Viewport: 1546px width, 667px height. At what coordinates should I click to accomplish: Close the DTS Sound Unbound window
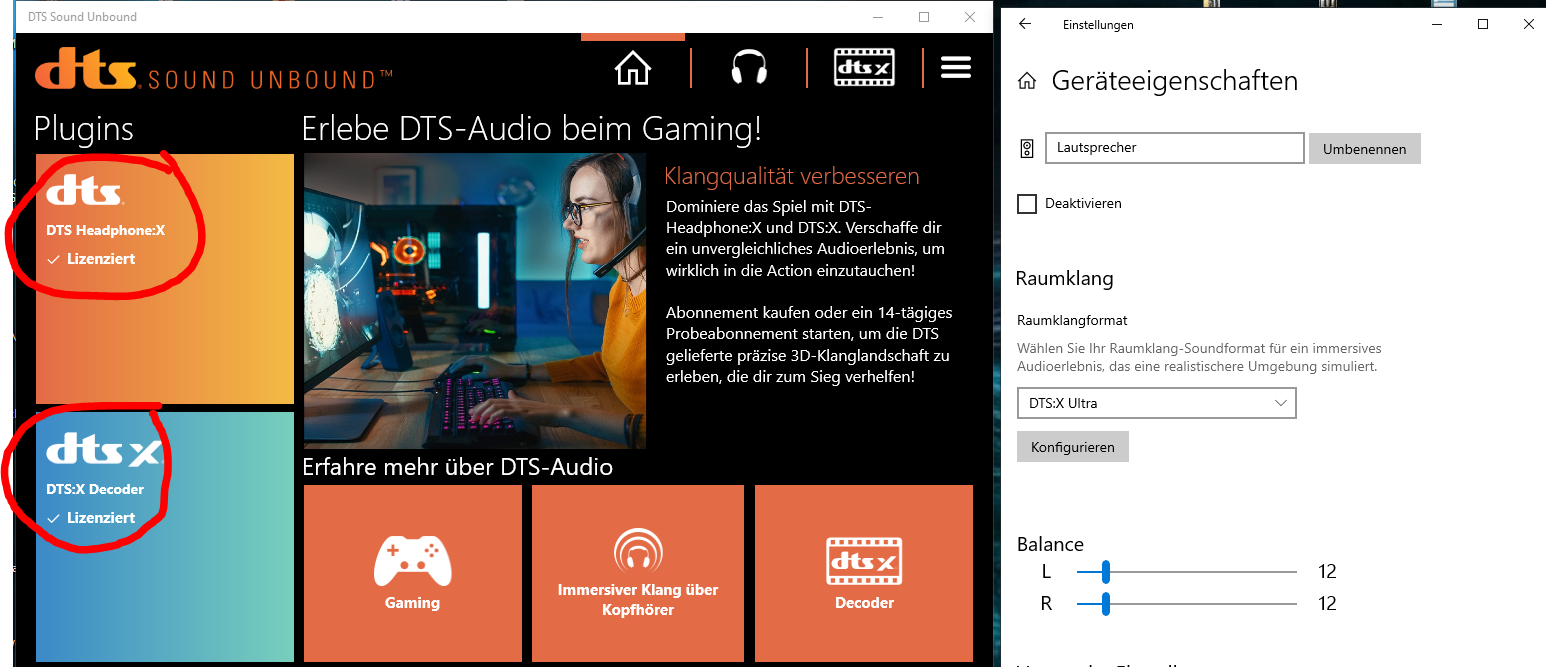coord(970,17)
